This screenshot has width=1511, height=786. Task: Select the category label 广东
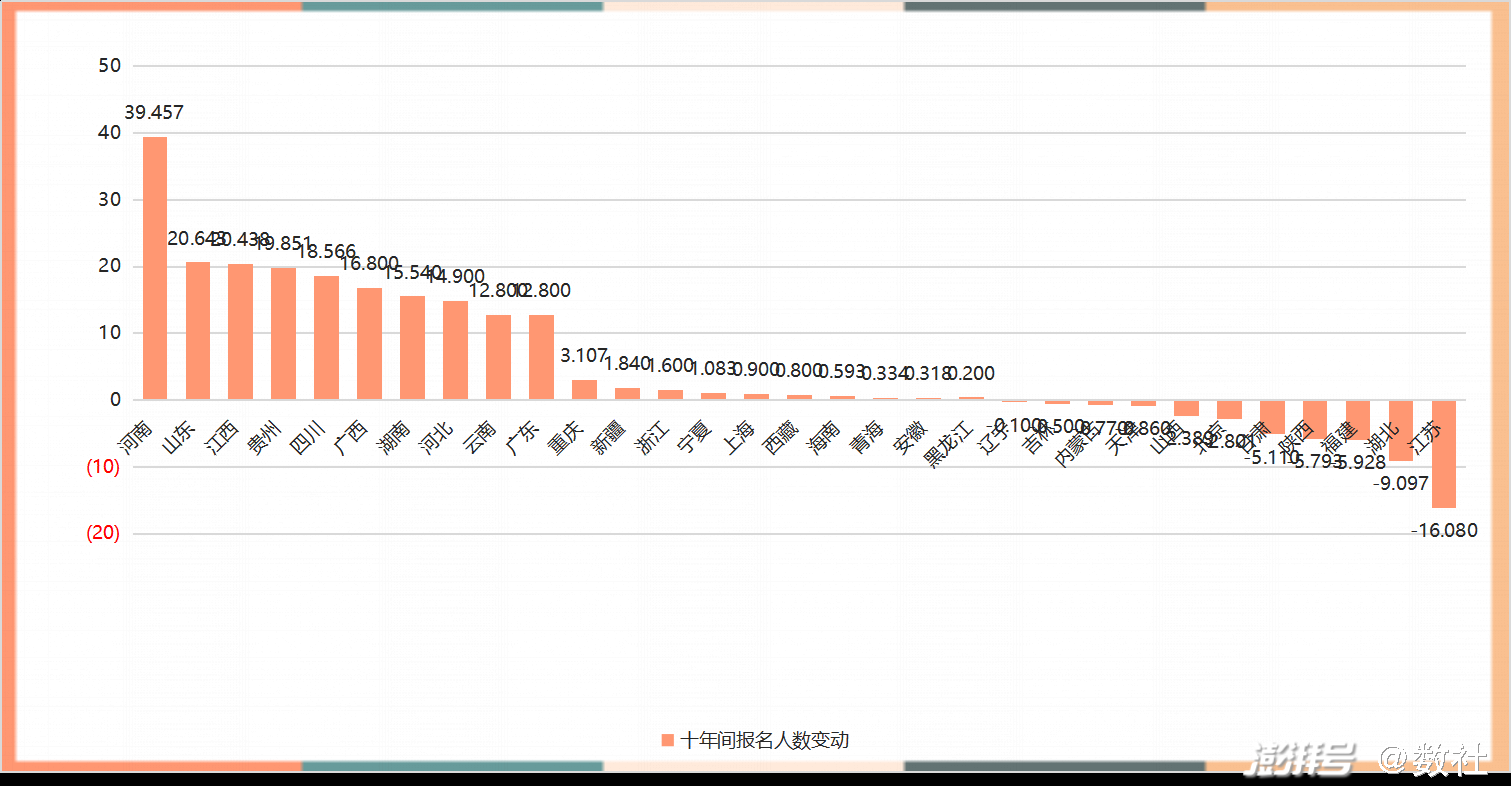(521, 439)
